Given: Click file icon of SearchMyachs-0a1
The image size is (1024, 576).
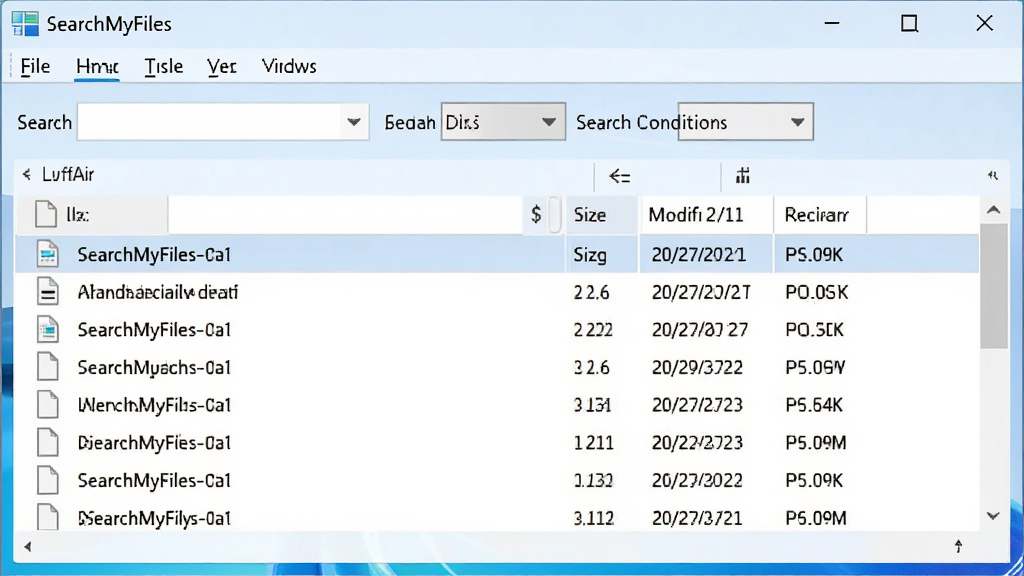Looking at the screenshot, I should 48,367.
